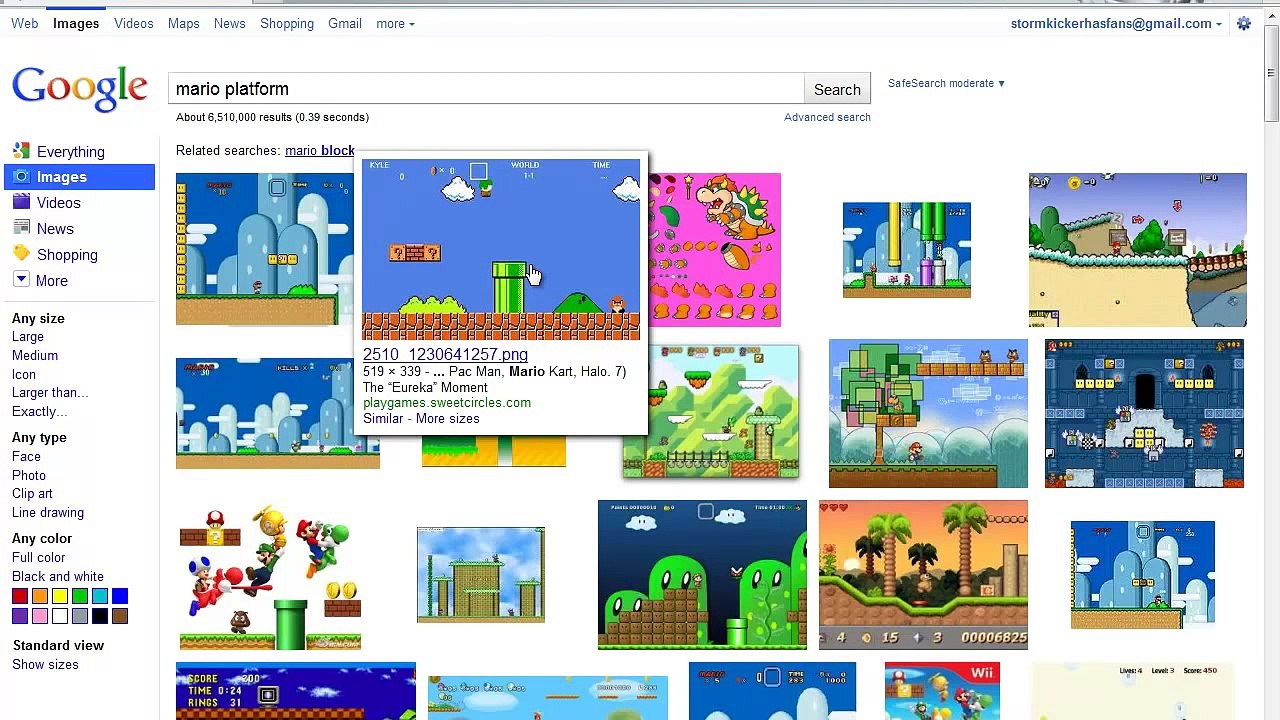Viewport: 1280px width, 720px height.
Task: Focus the 'mario platform' search box
Action: click(486, 89)
